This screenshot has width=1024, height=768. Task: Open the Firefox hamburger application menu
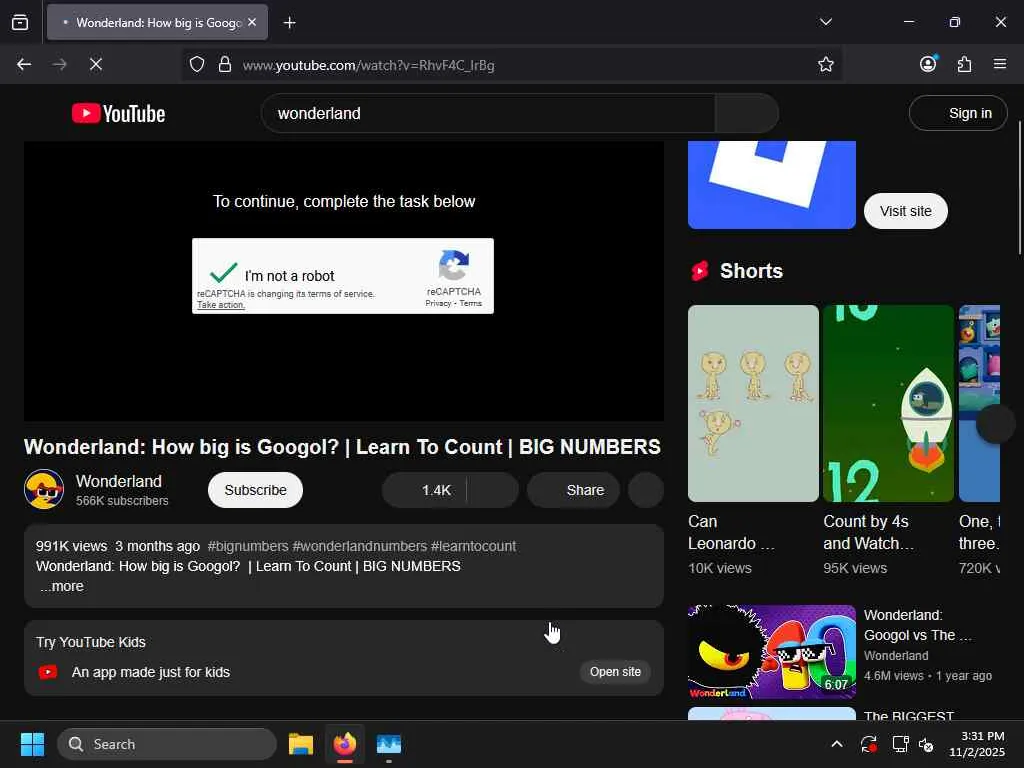pos(1000,64)
